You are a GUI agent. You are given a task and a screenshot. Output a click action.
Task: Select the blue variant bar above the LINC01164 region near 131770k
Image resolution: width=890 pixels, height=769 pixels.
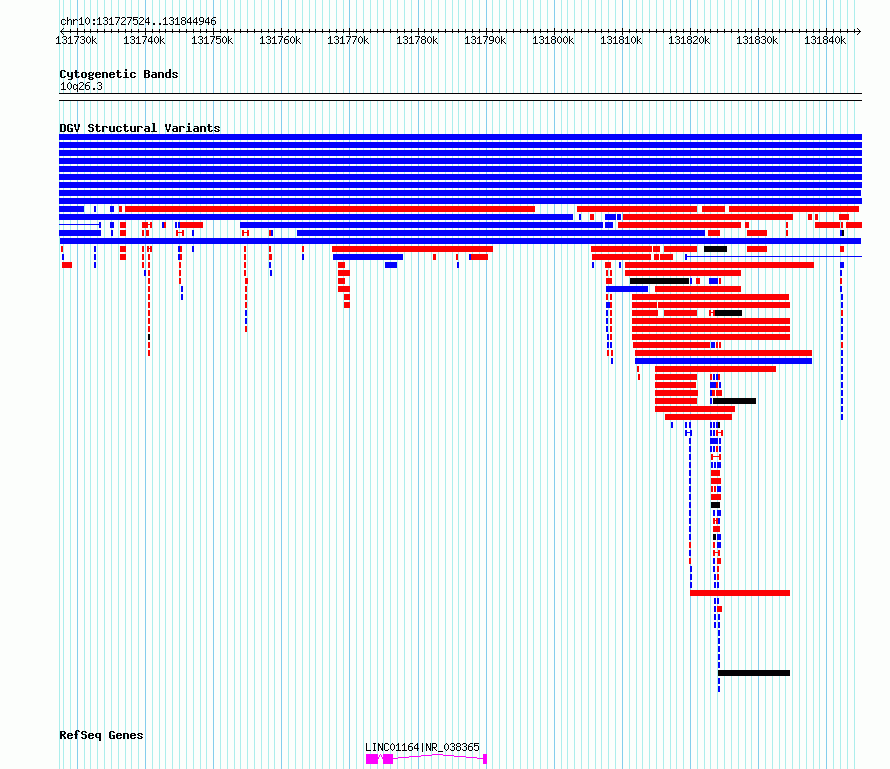(x=368, y=257)
